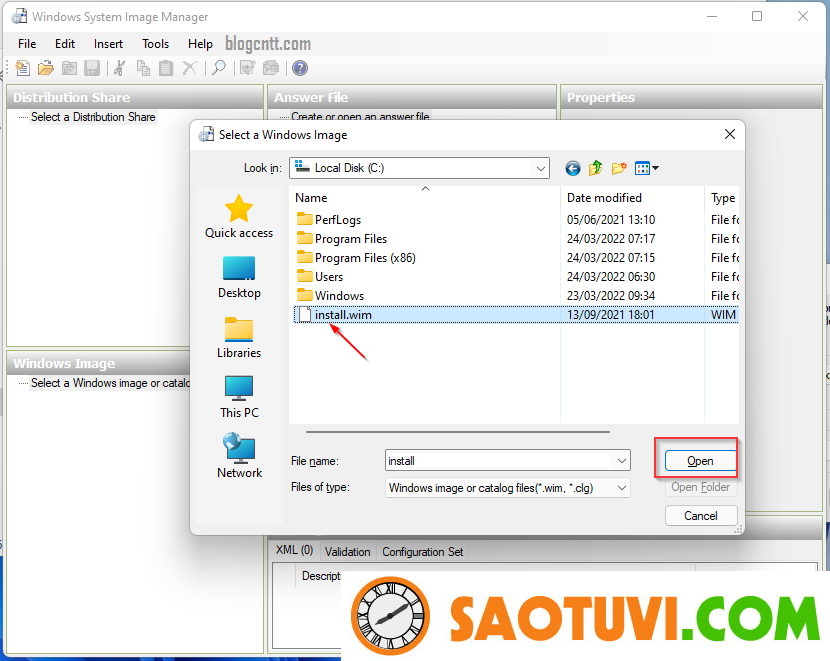This screenshot has width=830, height=661.
Task: Select Libraries in the places bar
Action: 239,338
